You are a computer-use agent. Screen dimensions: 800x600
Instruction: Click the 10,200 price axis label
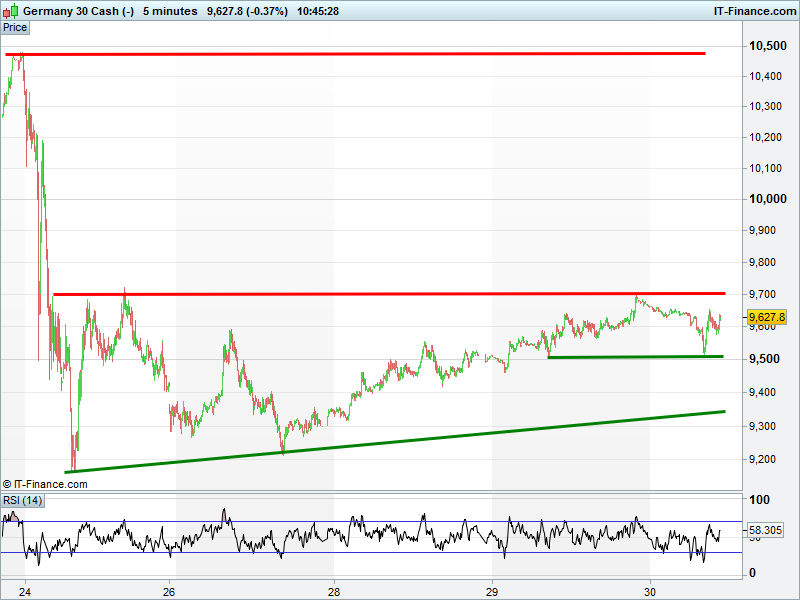[765, 137]
